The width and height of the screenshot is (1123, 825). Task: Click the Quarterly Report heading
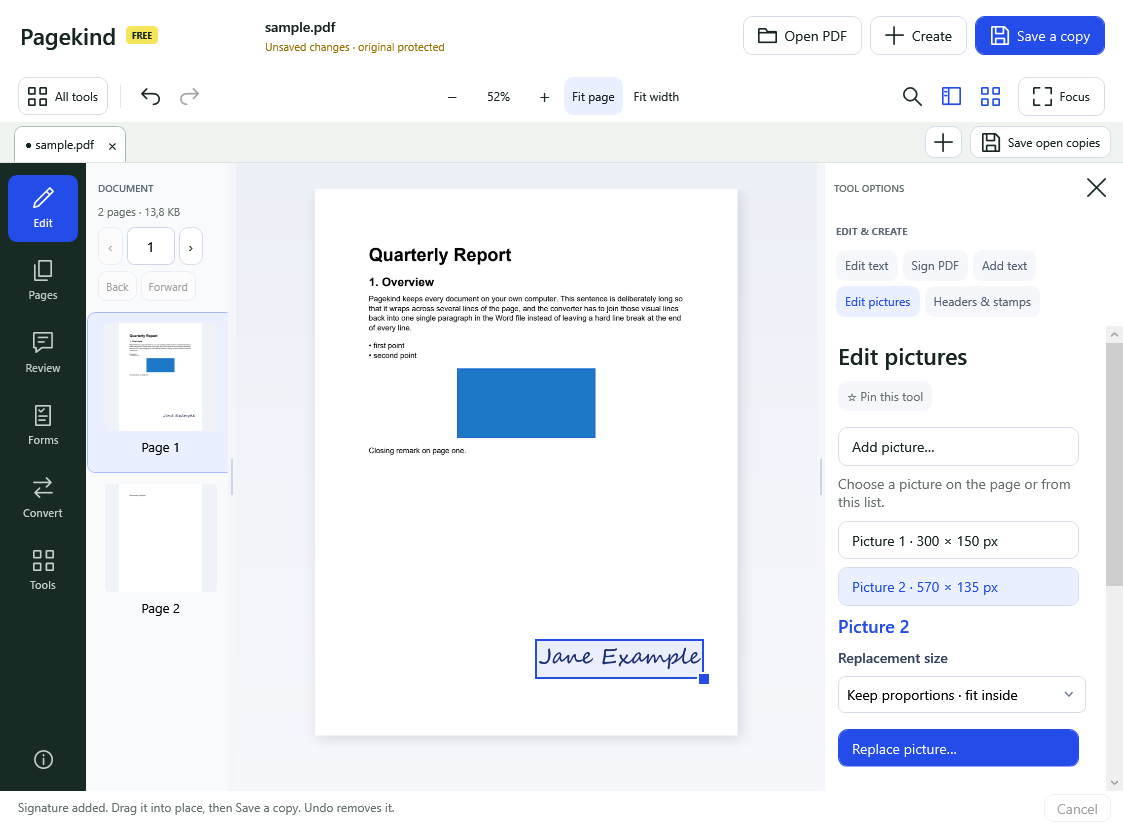[x=440, y=255]
